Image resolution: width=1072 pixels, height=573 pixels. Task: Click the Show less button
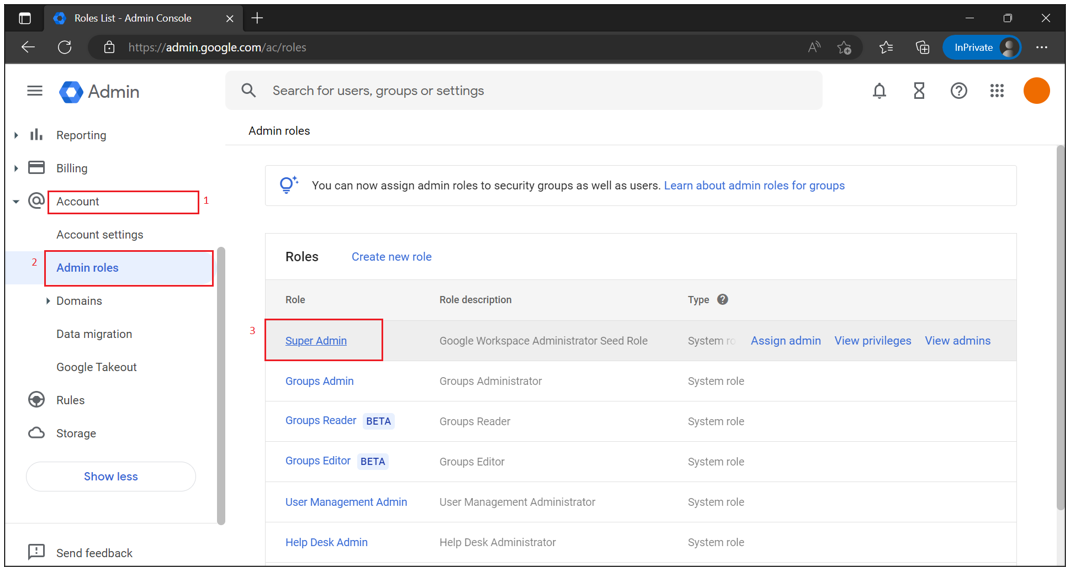click(111, 477)
